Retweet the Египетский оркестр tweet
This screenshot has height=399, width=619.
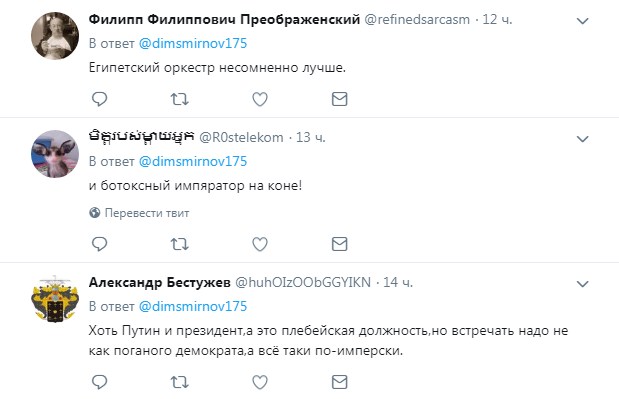pyautogui.click(x=180, y=99)
